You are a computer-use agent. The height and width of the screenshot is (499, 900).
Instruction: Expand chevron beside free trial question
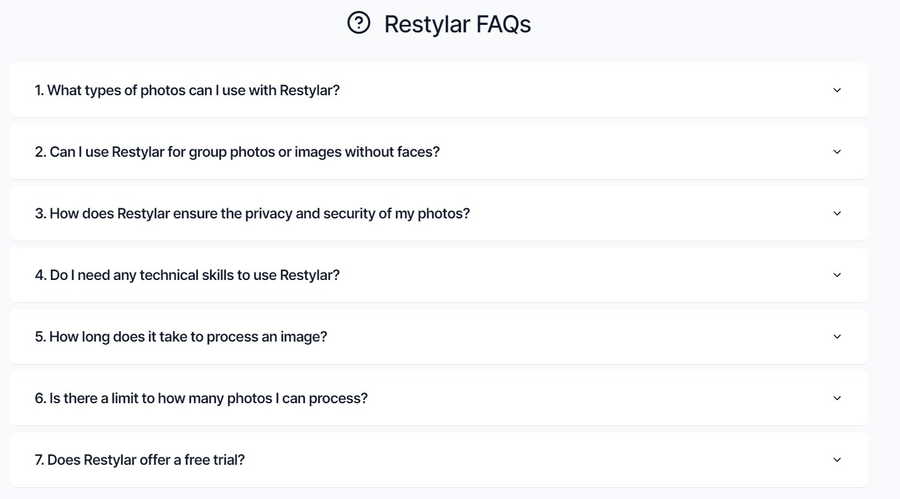(837, 460)
